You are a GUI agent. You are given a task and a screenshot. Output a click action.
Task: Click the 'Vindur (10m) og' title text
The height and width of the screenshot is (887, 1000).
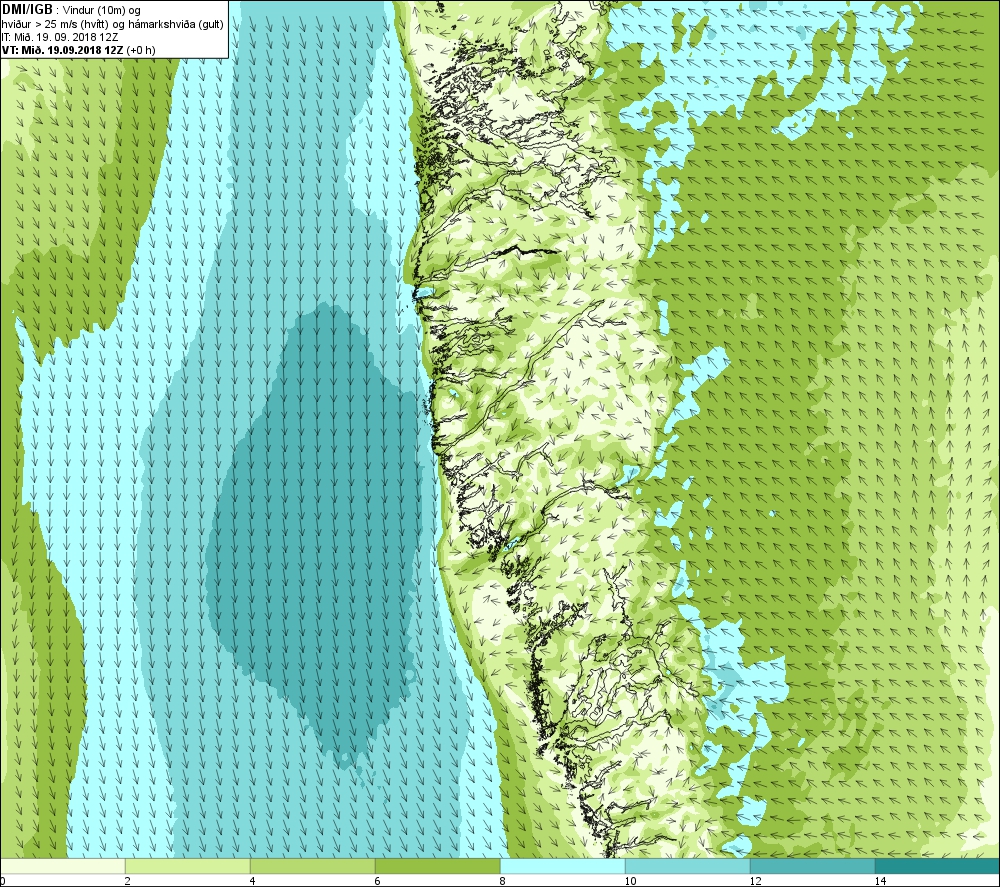point(101,11)
